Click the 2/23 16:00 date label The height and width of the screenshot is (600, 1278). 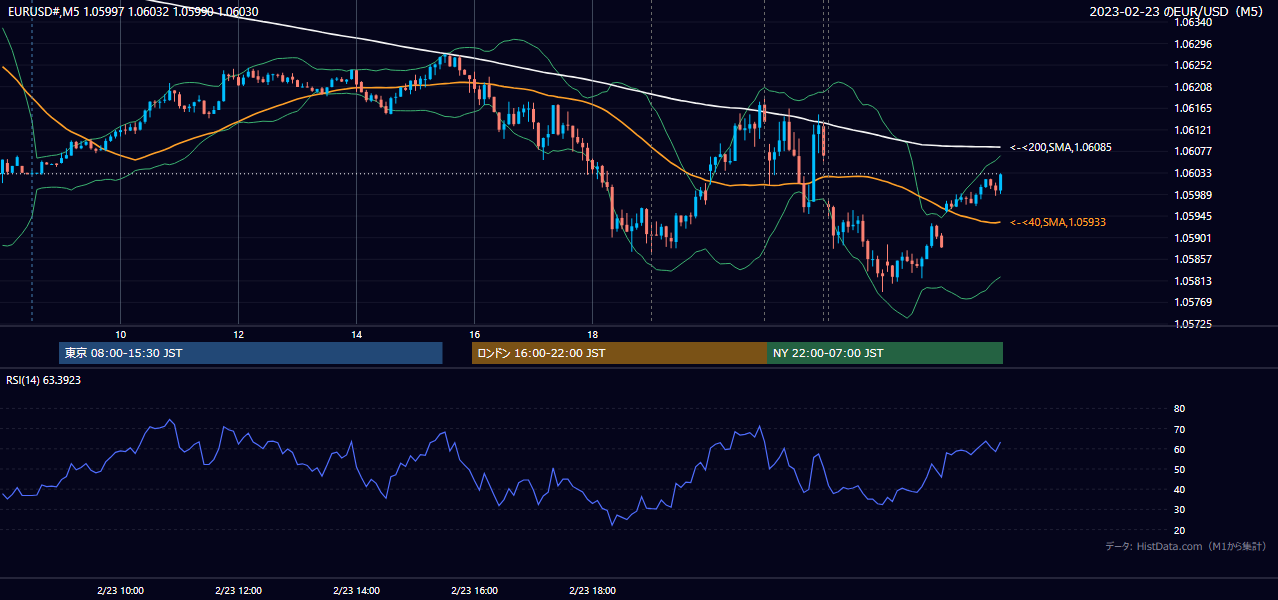point(474,590)
